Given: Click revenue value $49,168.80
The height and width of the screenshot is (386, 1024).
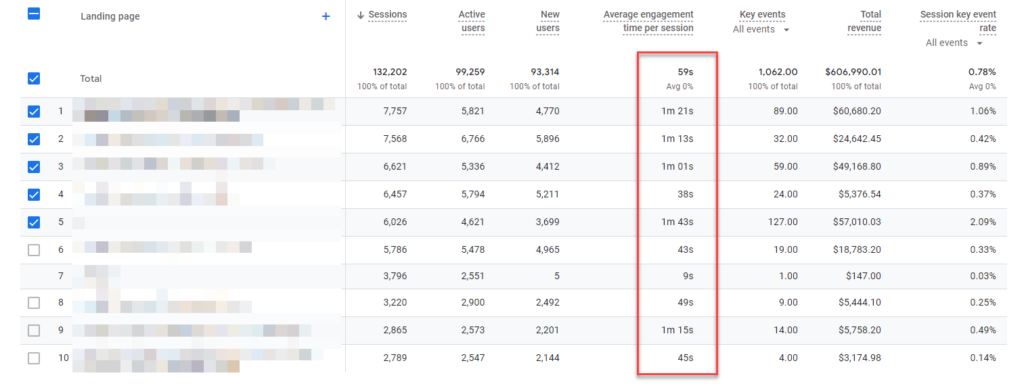Looking at the screenshot, I should coord(857,167).
